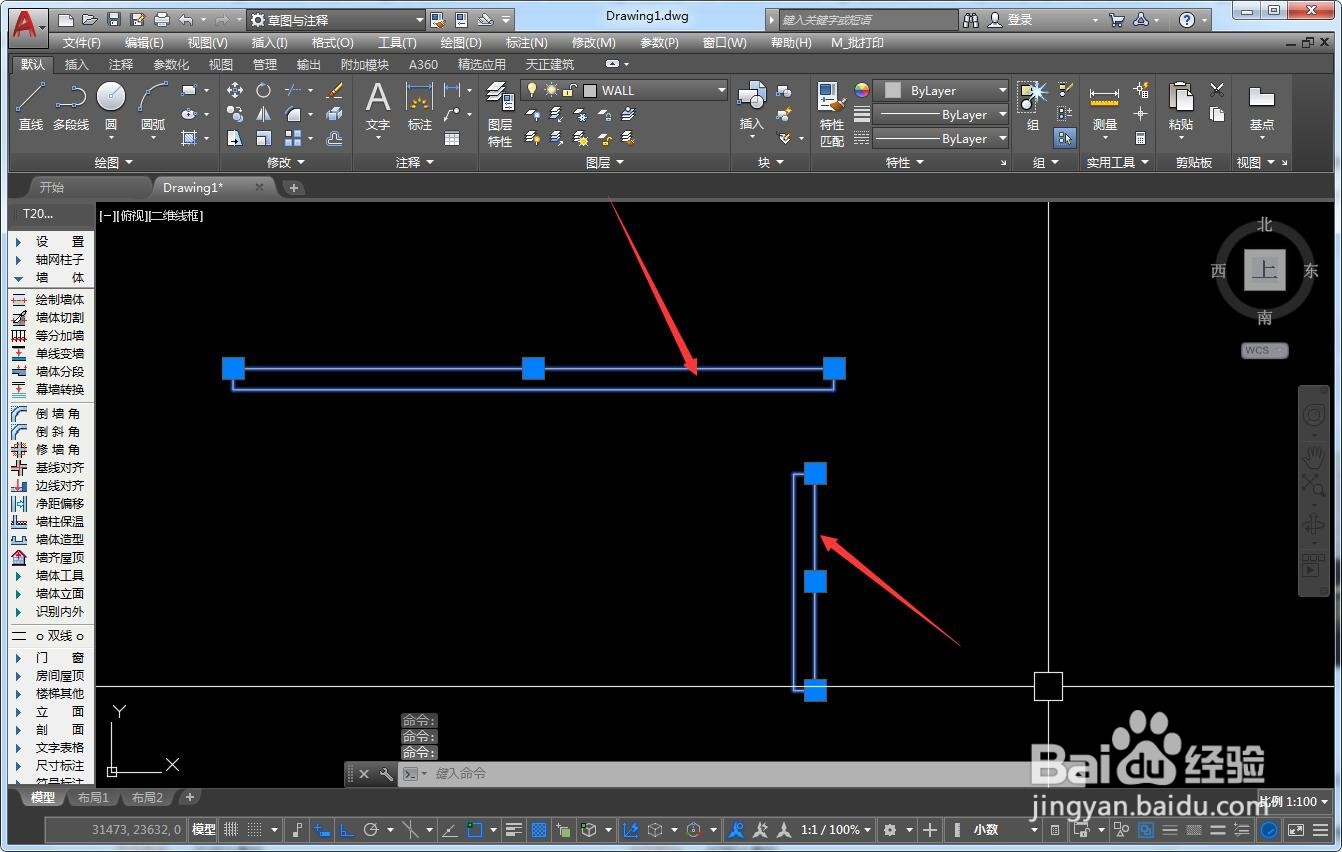Click the WCS coordinate system button
This screenshot has height=852, width=1342.
[1264, 350]
